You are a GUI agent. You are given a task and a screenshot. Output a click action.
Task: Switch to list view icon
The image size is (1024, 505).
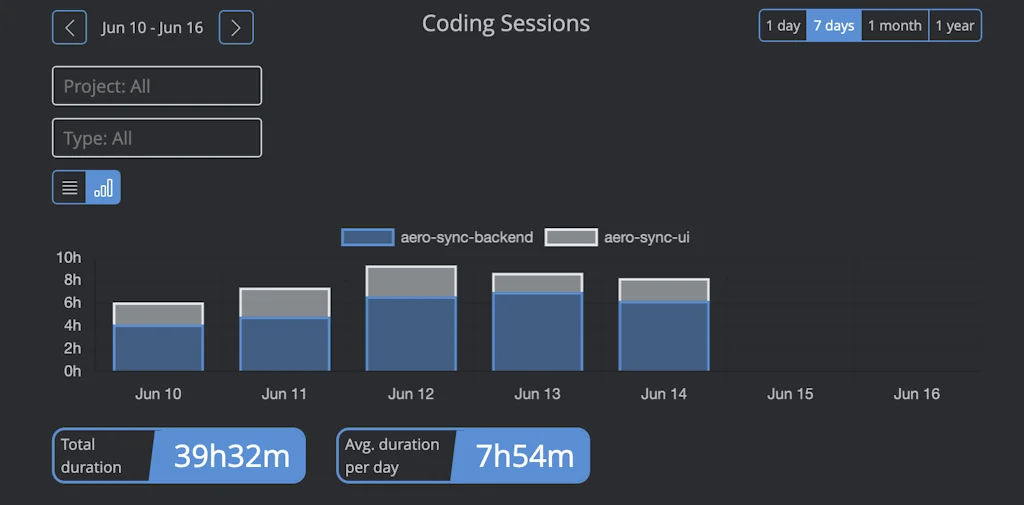click(69, 187)
